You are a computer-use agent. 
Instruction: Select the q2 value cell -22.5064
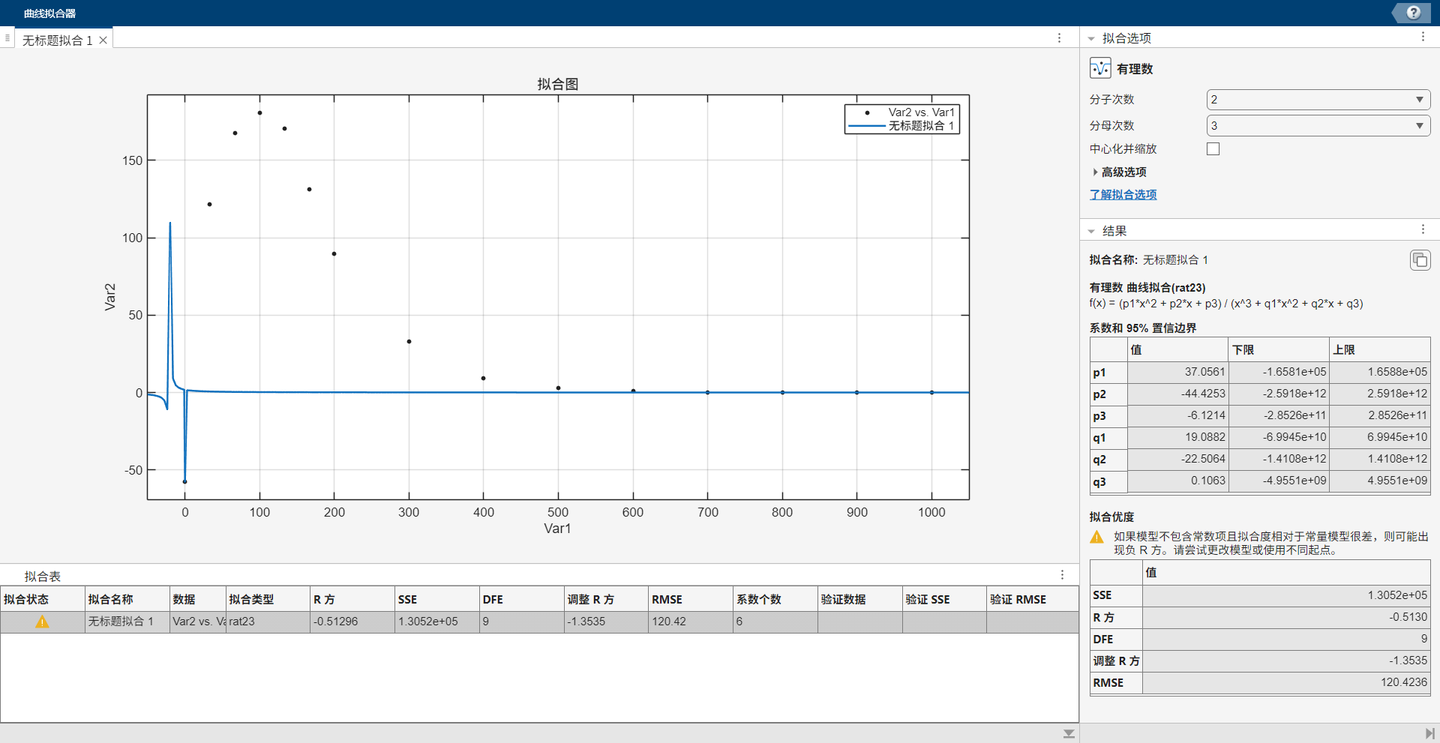click(x=1177, y=459)
